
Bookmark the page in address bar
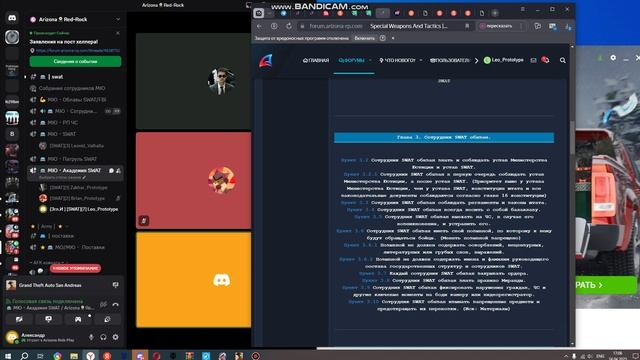[467, 26]
